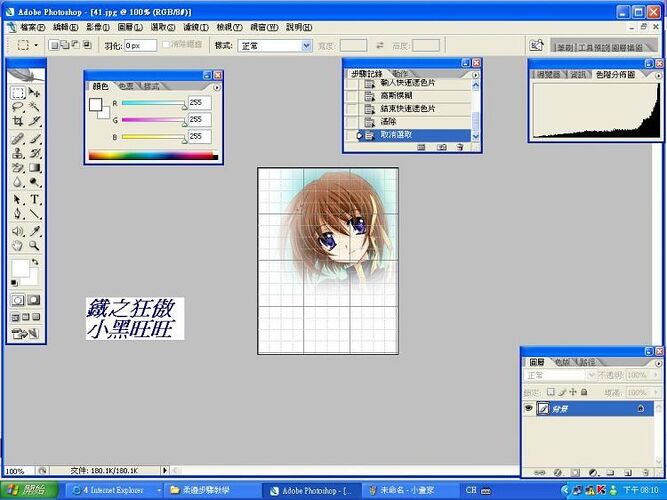Image resolution: width=667 pixels, height=500 pixels.
Task: Select the 高斯模糊 history step
Action: [x=395, y=95]
